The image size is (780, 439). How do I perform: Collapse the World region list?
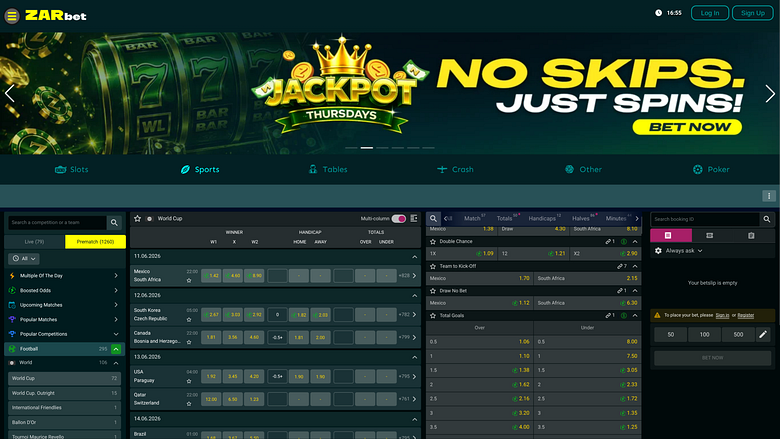tap(116, 363)
